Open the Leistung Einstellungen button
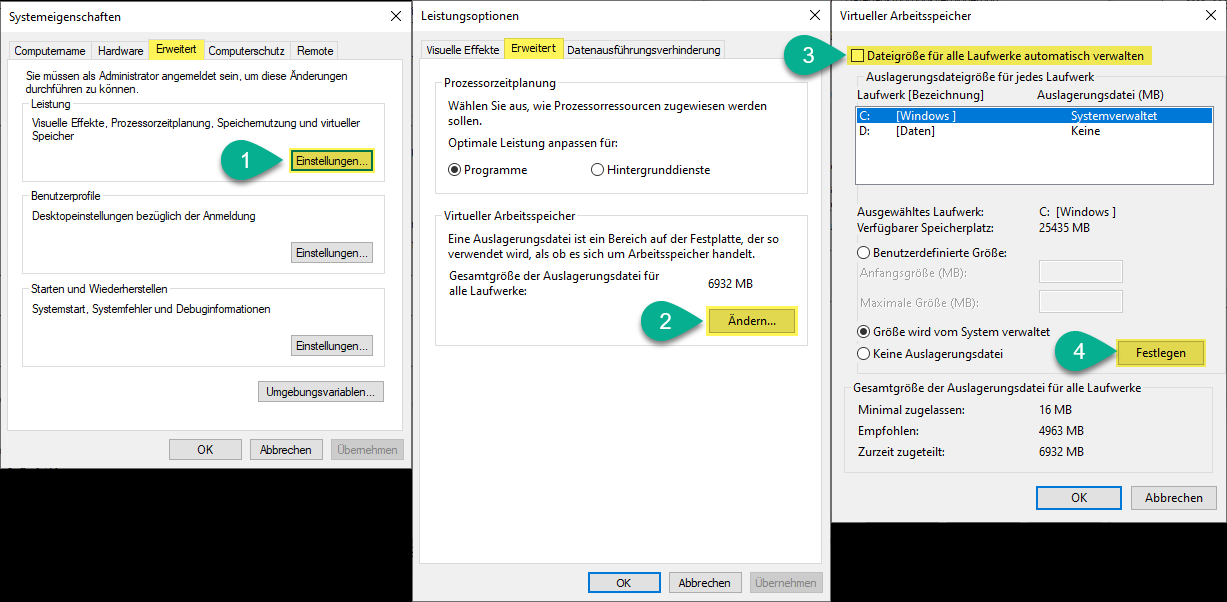The height and width of the screenshot is (602, 1227). click(332, 161)
